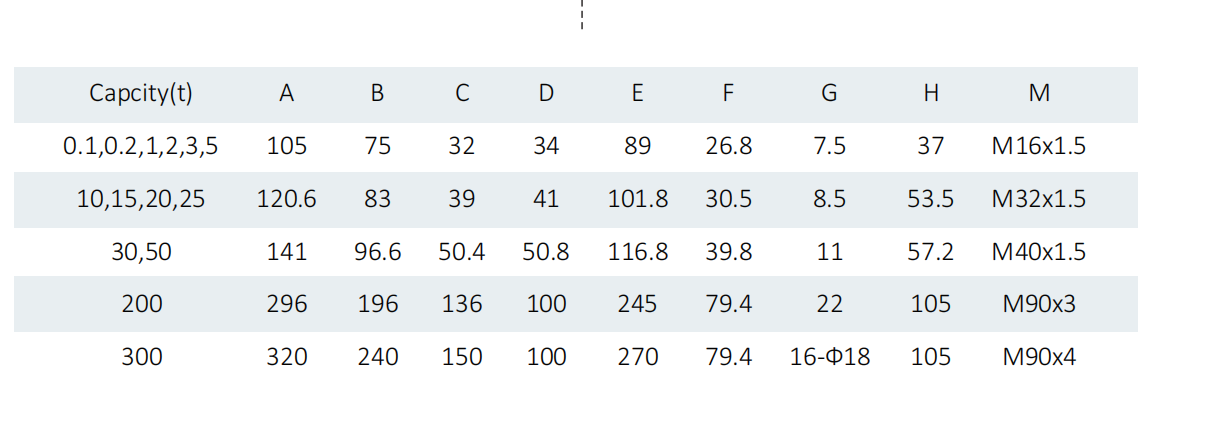The width and height of the screenshot is (1205, 430).
Task: Click the Capcity(t) column header
Action: 141,94
